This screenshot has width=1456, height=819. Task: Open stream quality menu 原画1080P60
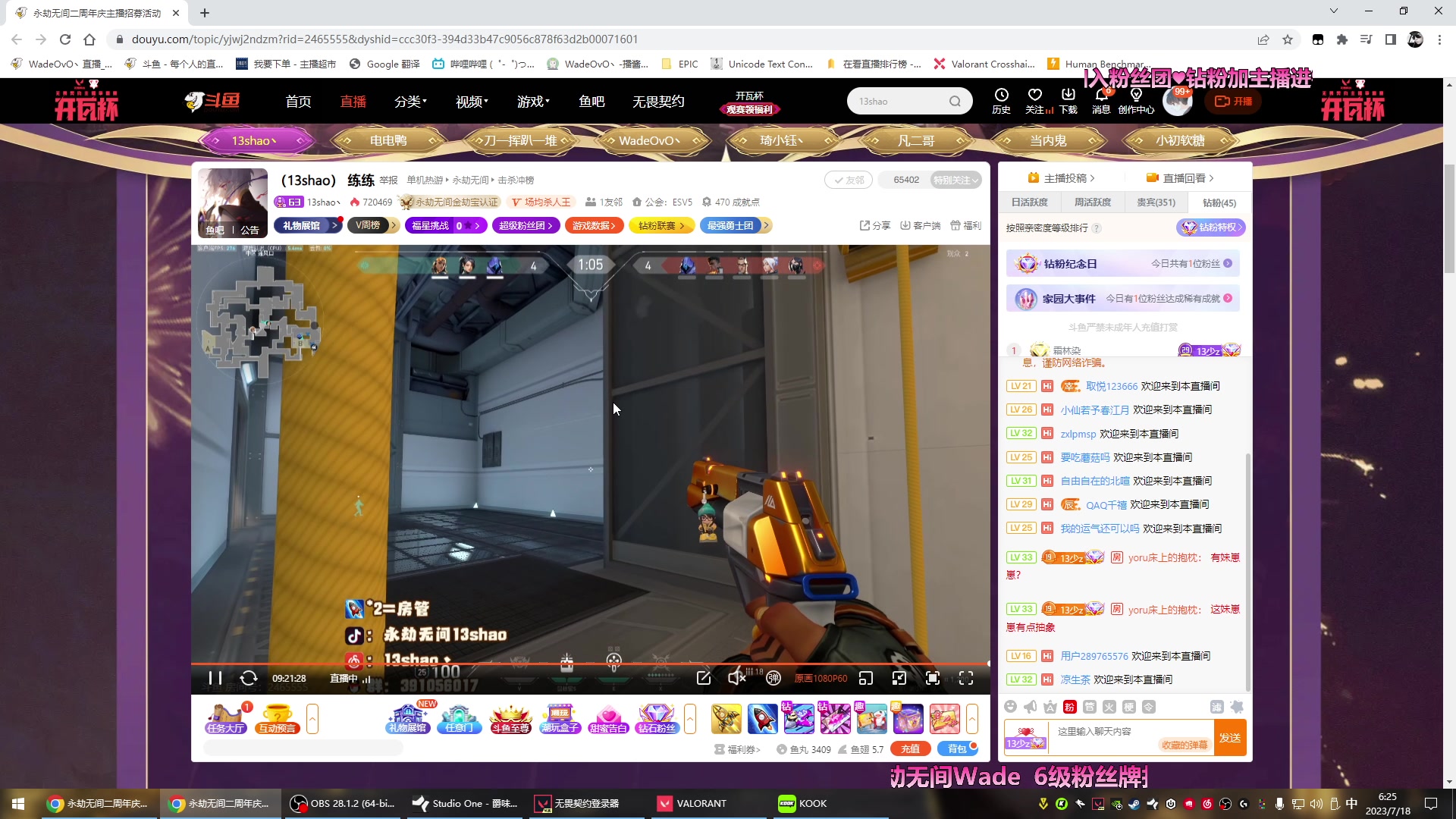pos(821,679)
